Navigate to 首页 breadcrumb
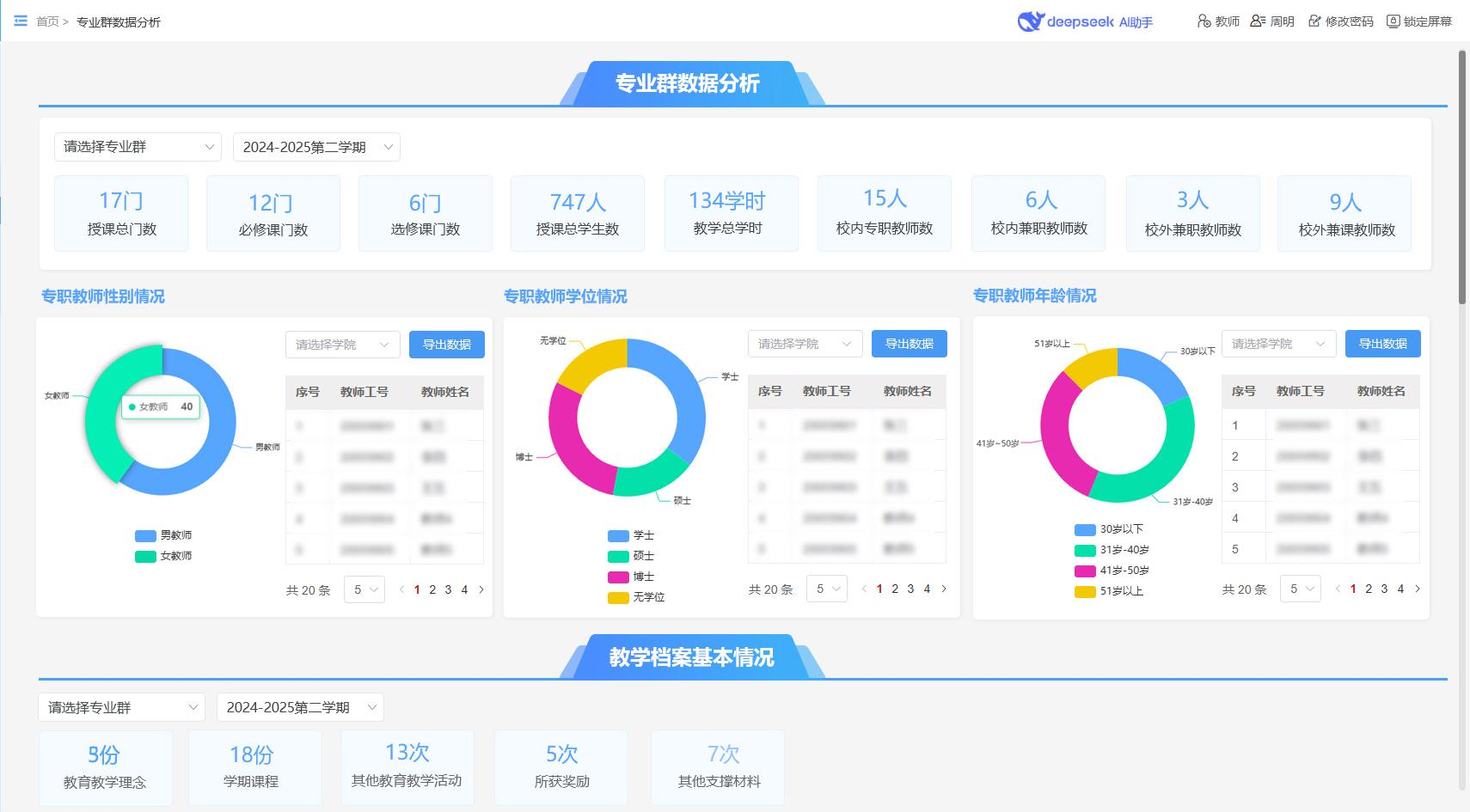This screenshot has height=812, width=1470. (x=47, y=21)
